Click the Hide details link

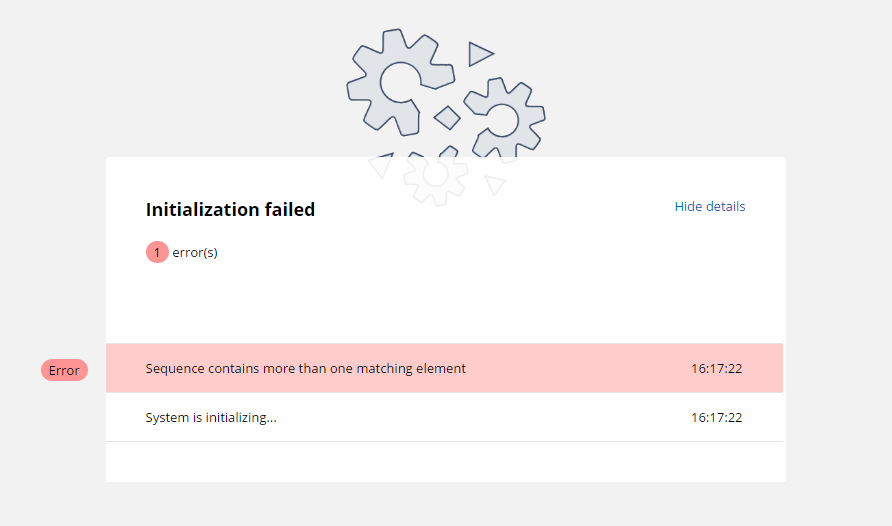click(709, 206)
